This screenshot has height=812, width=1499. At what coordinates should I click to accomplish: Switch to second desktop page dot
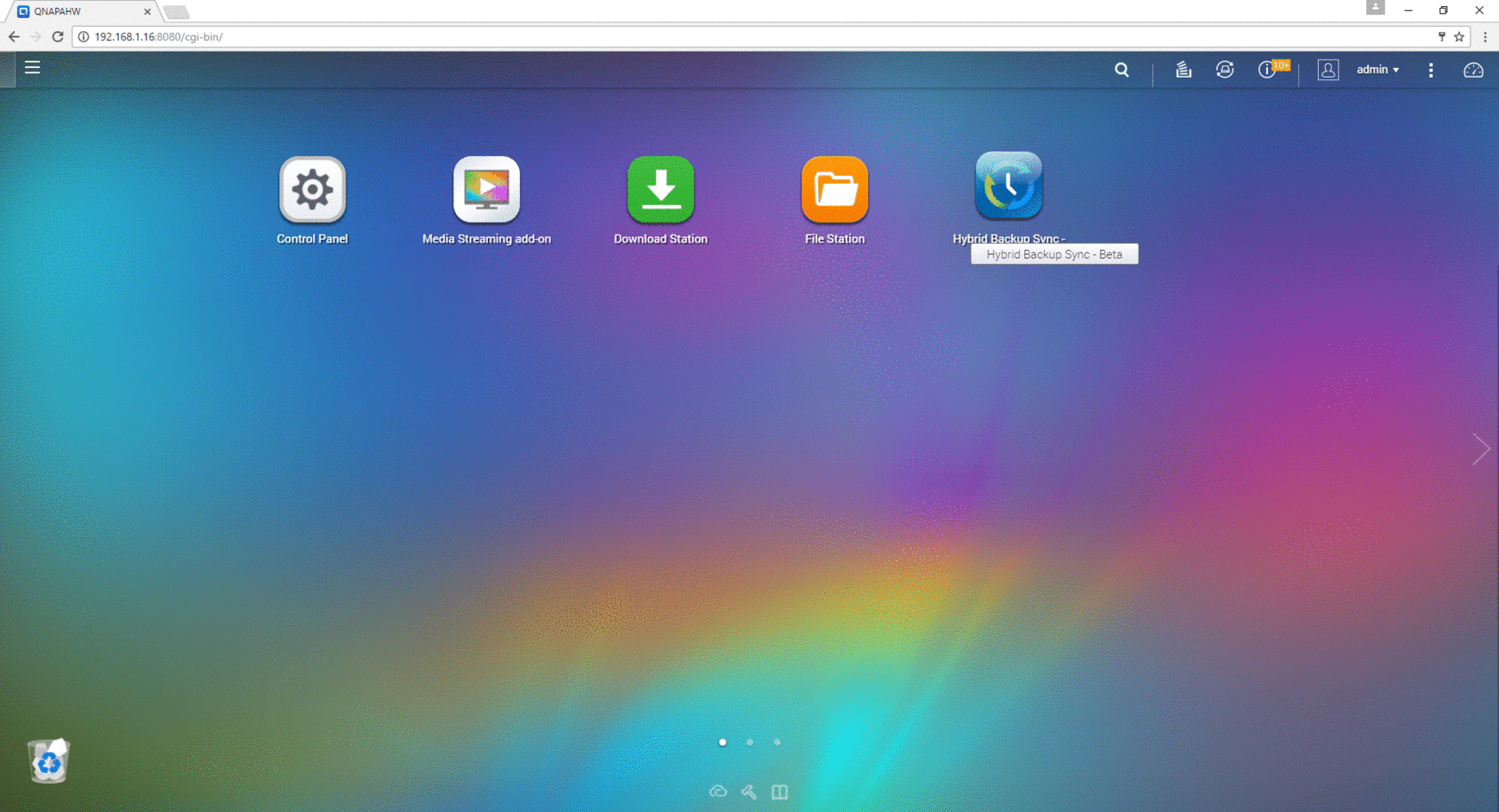click(750, 742)
